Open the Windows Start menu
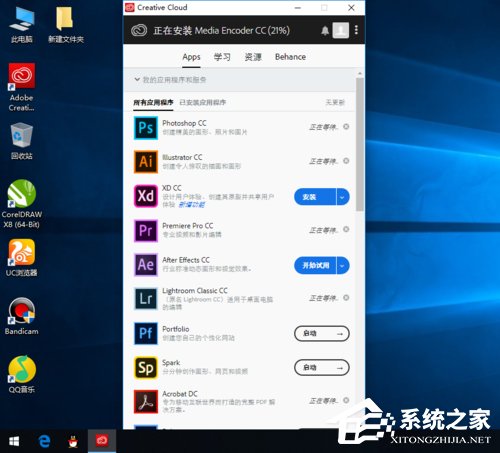The image size is (500, 453). (x=14, y=441)
